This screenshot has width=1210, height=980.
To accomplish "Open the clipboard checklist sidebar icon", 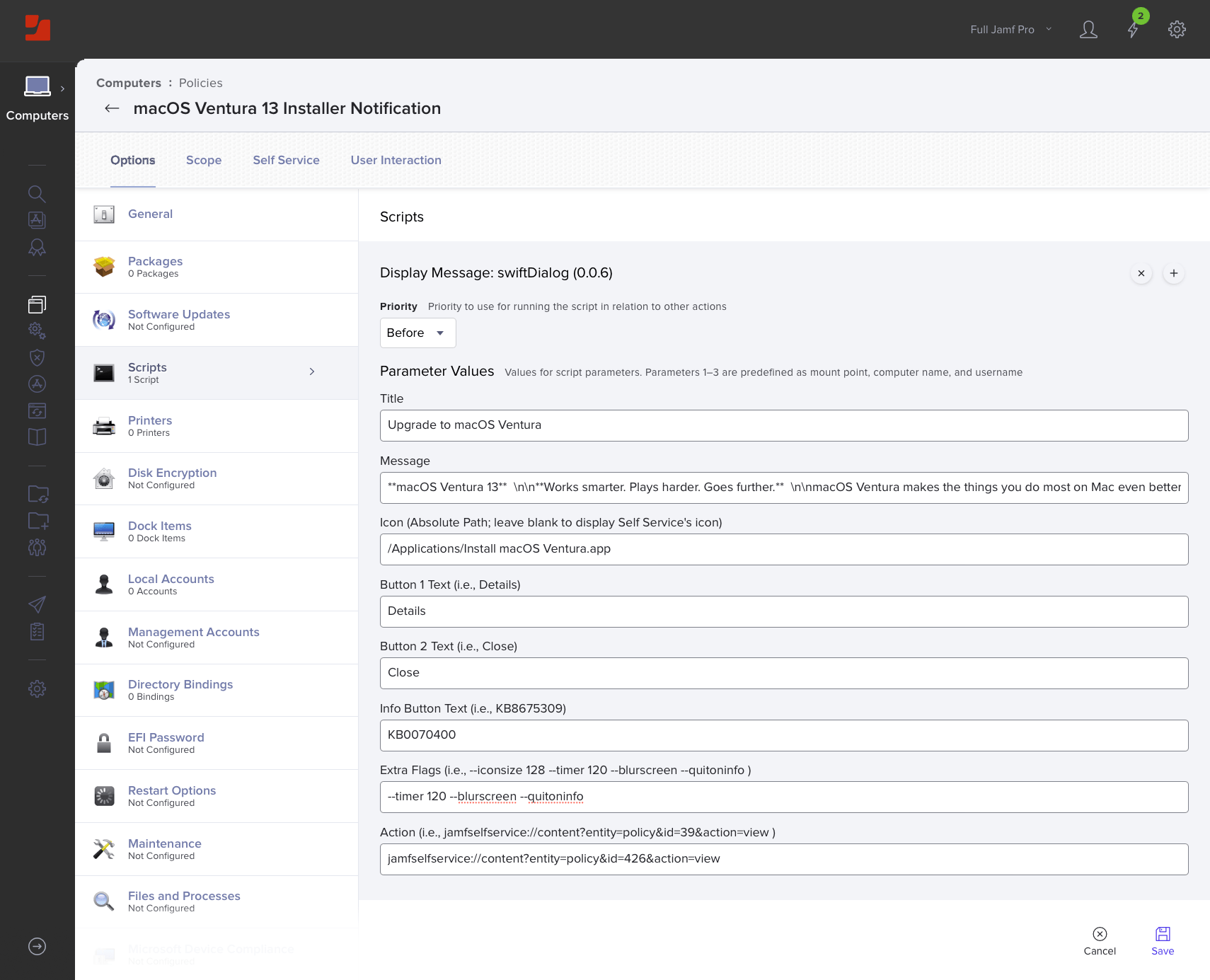I will tap(37, 631).
